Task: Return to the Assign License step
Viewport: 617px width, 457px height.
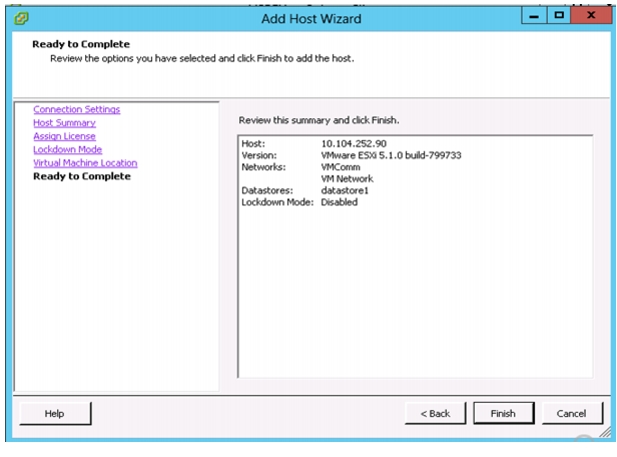Action: pos(65,136)
